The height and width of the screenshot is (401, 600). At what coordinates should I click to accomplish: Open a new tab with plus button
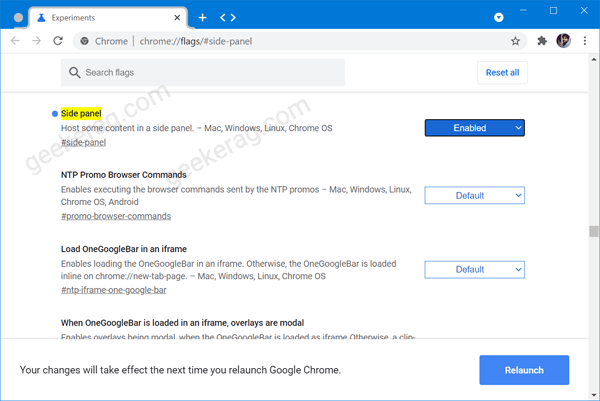coord(202,18)
